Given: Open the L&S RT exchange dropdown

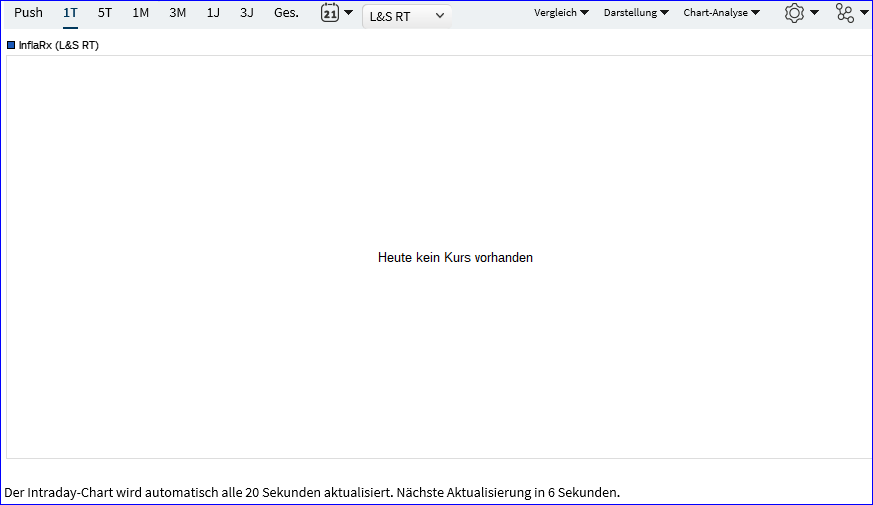Looking at the screenshot, I should tap(407, 17).
